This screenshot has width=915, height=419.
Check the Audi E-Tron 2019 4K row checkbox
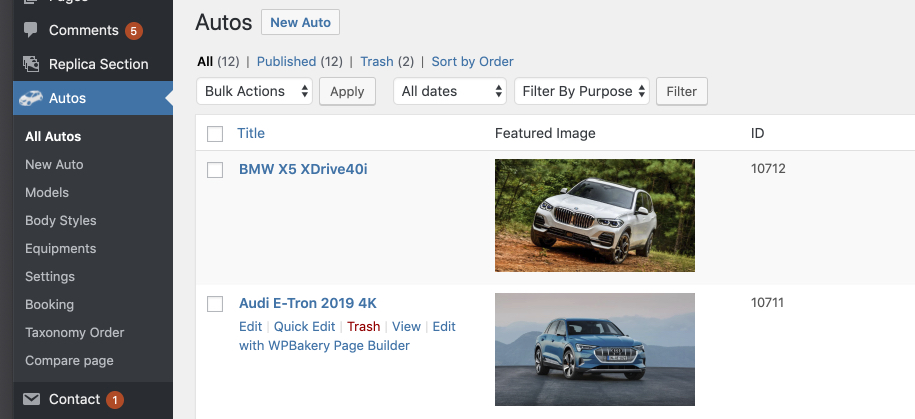(x=215, y=304)
